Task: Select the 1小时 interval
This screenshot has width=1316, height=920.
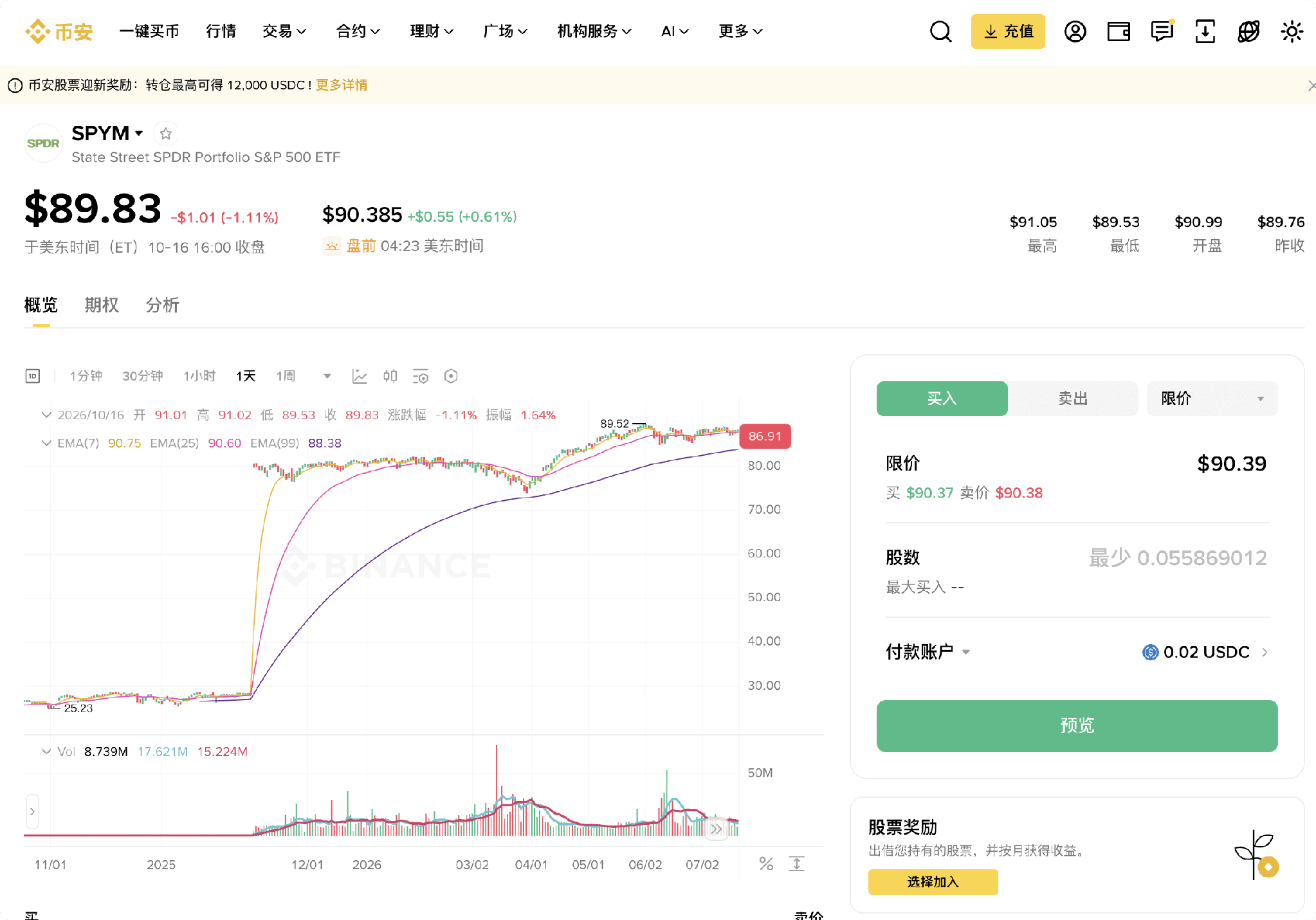Action: pos(199,376)
